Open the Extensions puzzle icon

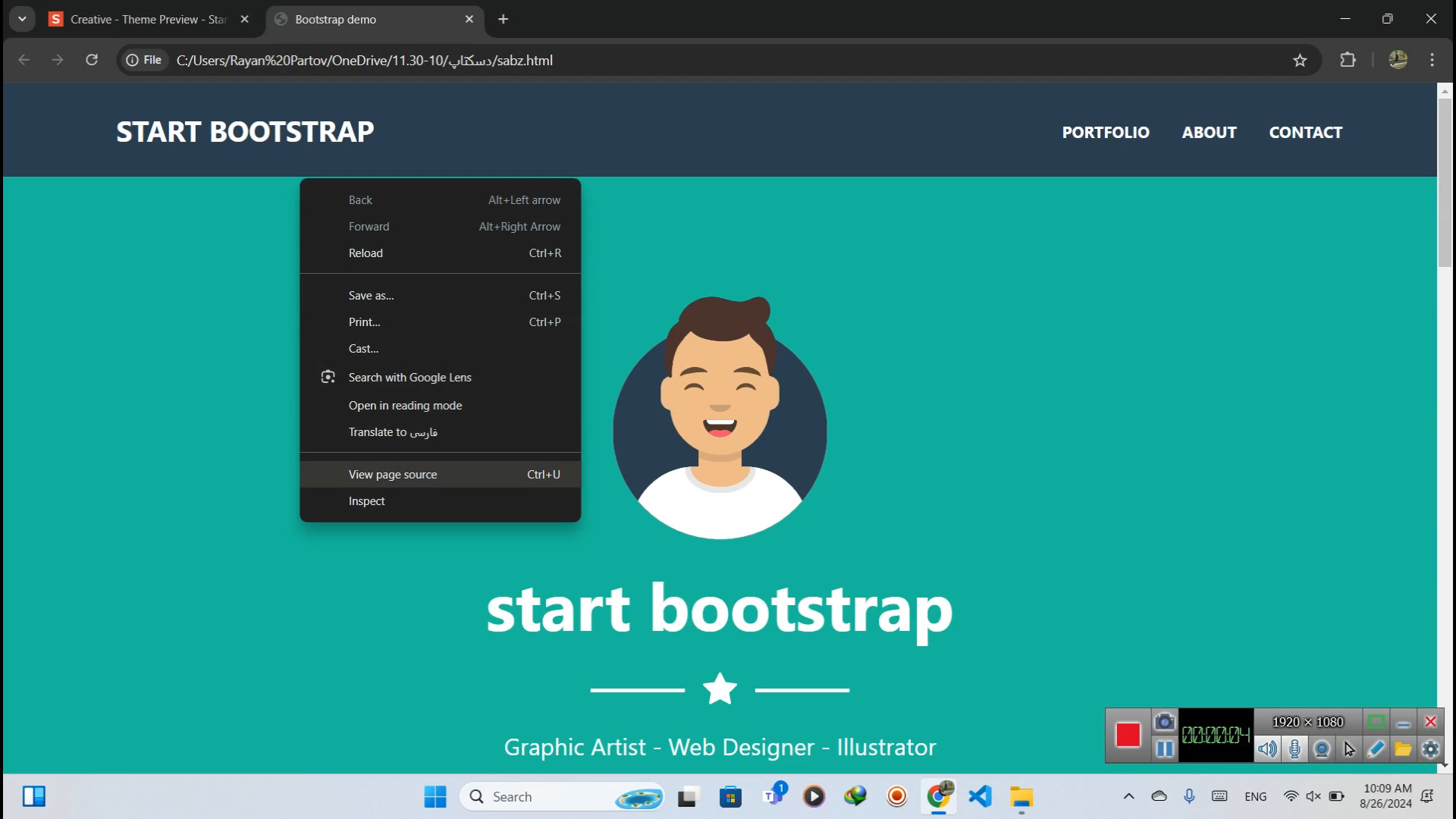point(1348,60)
